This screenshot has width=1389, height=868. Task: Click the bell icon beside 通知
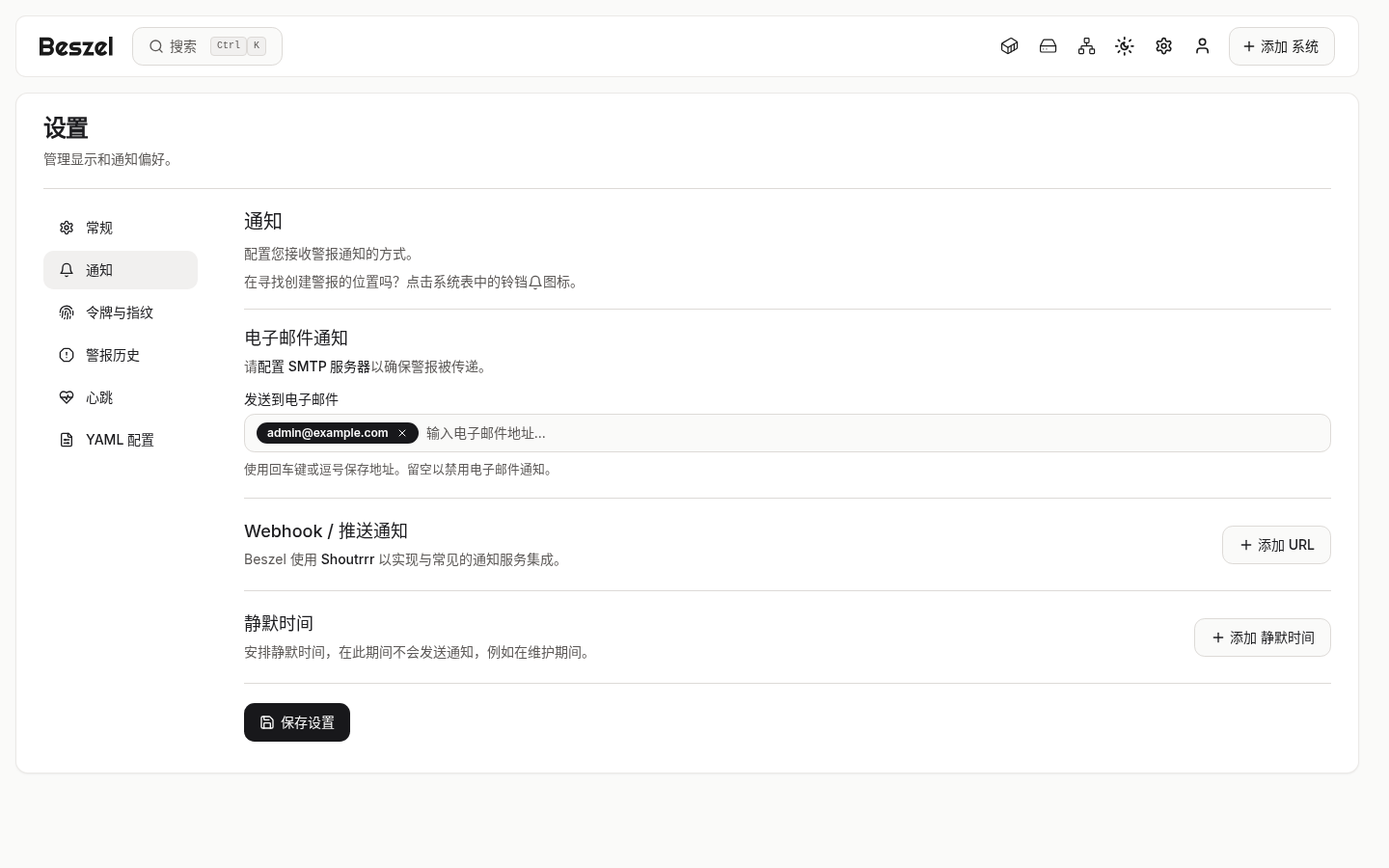coord(67,270)
